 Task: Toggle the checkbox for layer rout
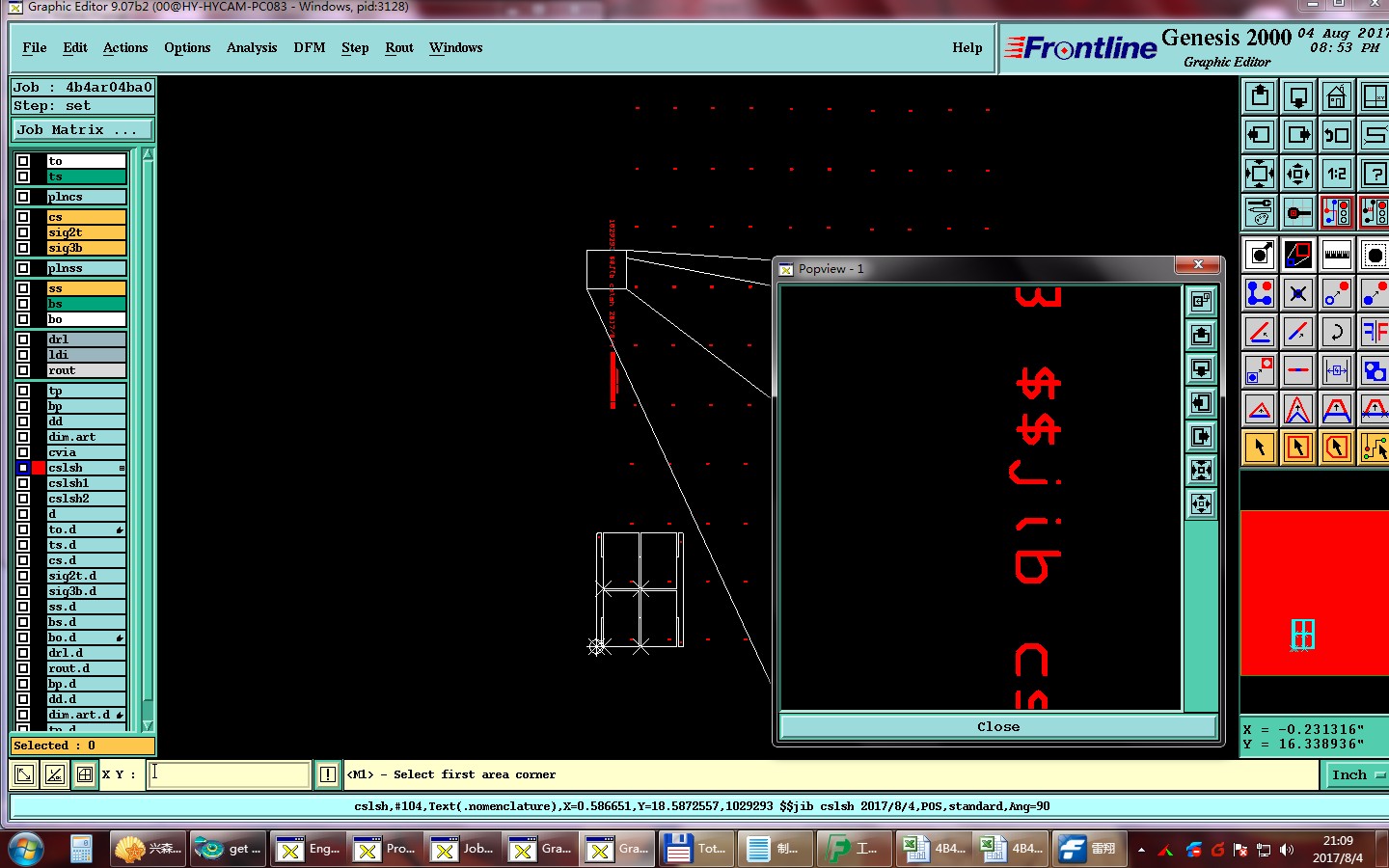point(23,370)
